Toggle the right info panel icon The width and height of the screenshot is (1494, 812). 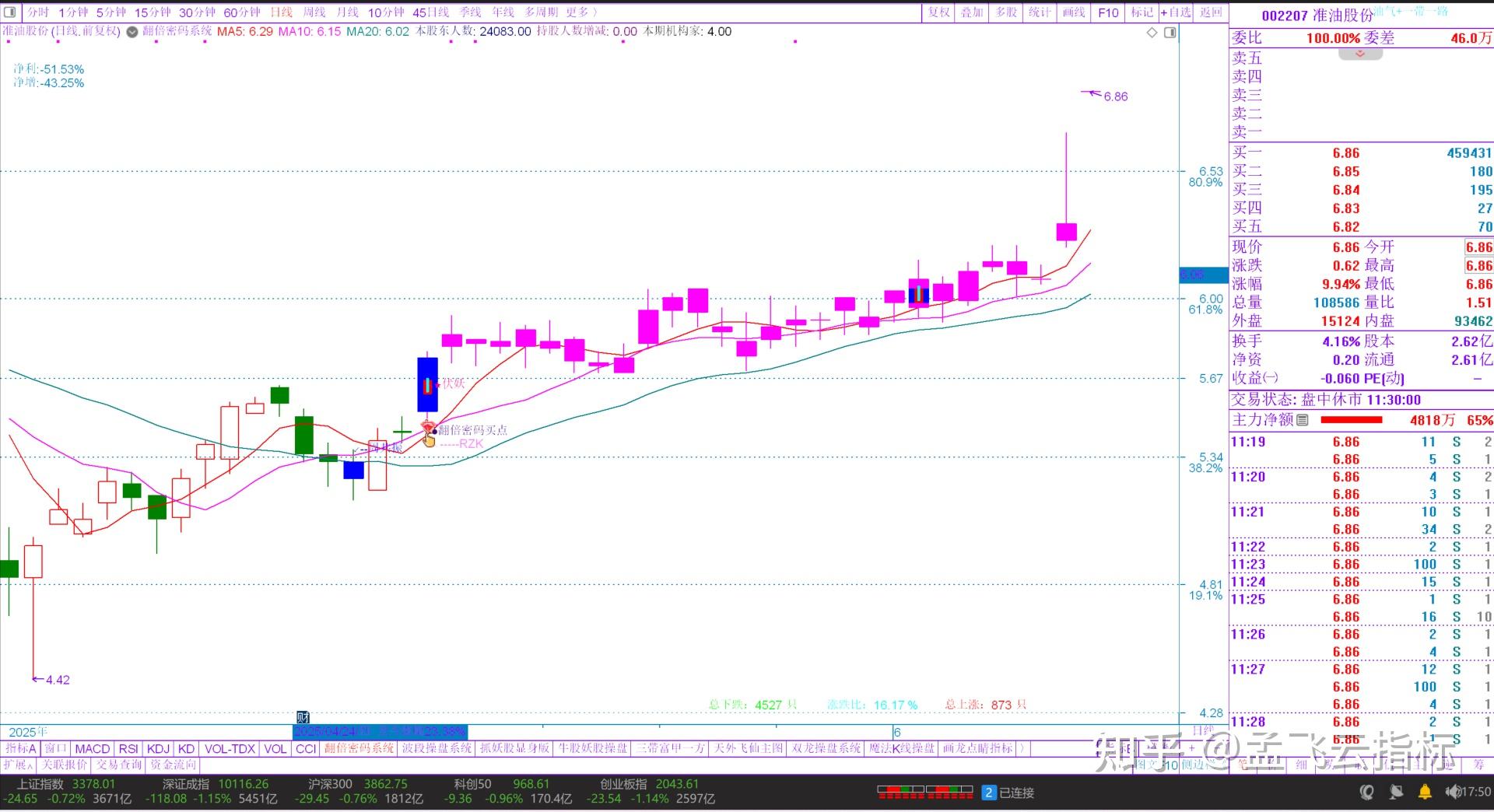tap(1170, 33)
